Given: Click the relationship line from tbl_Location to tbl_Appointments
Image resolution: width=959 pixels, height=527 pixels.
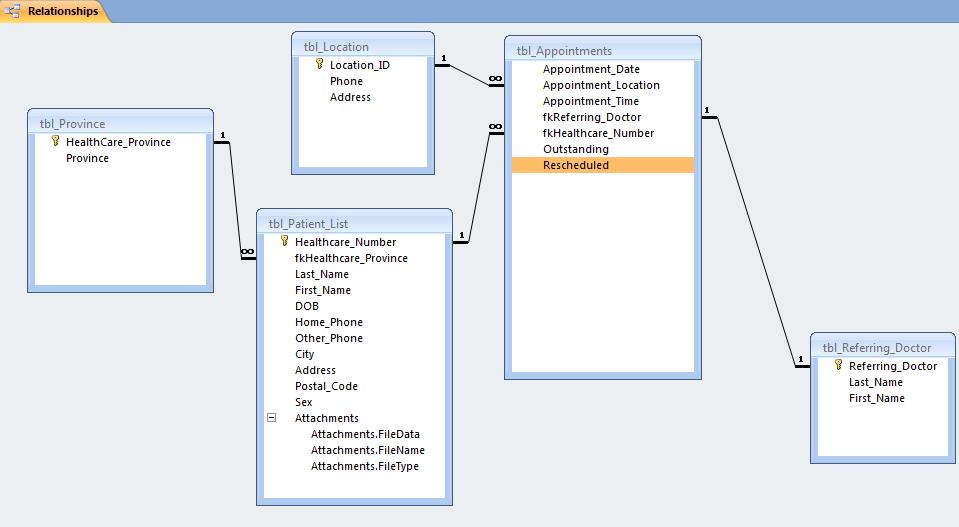Looking at the screenshot, I should coord(469,75).
